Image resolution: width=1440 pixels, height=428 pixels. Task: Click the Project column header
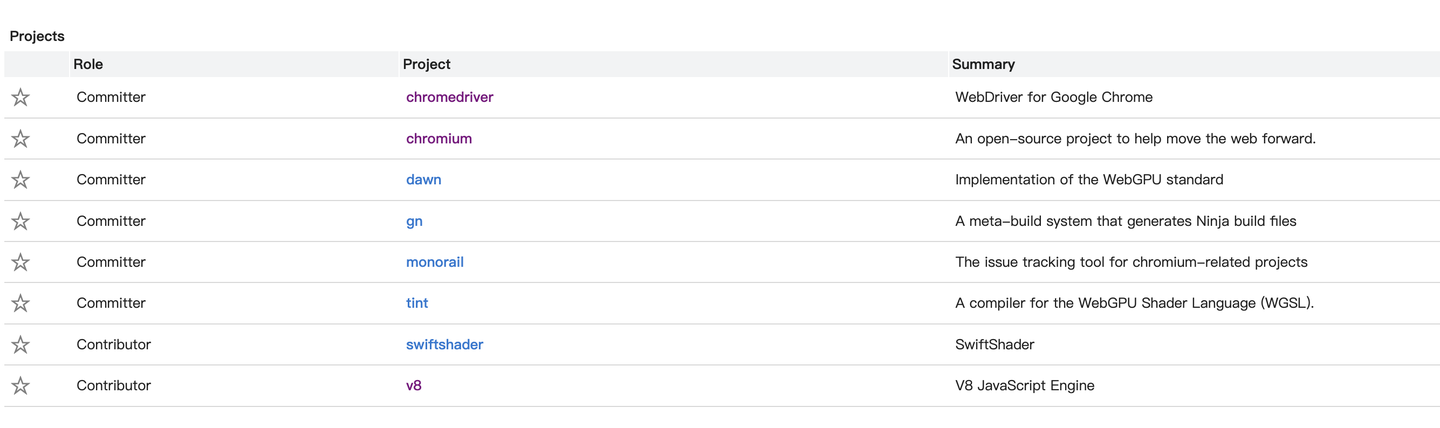point(426,64)
